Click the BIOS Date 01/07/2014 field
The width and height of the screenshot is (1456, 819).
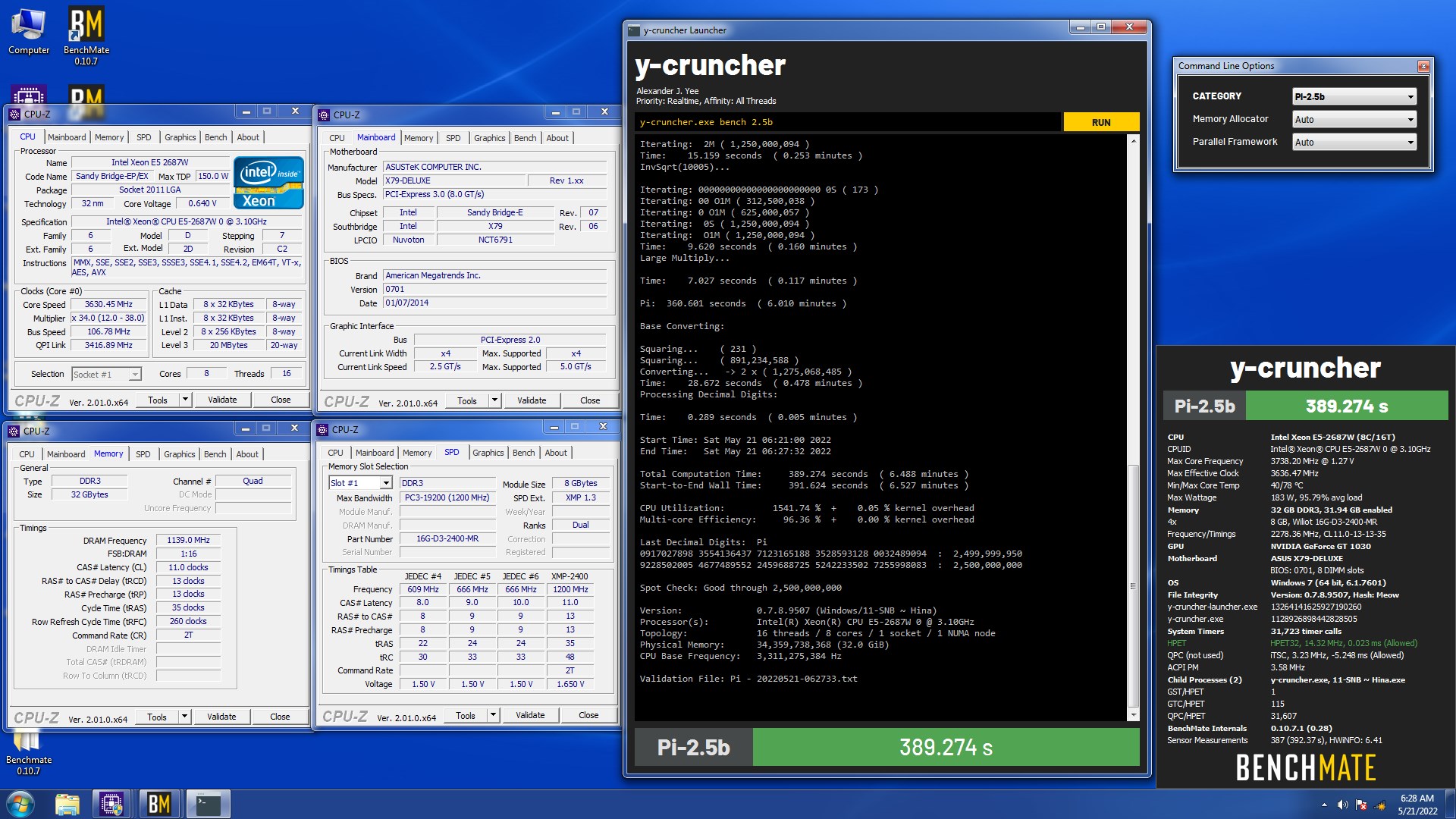(494, 303)
